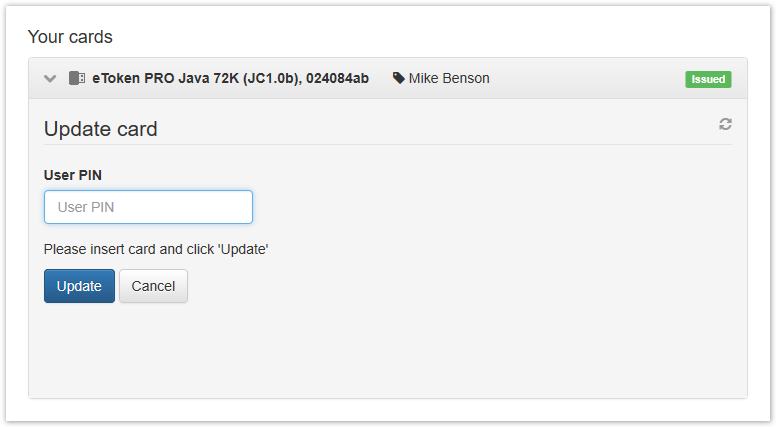Image resolution: width=776 pixels, height=427 pixels.
Task: Select the eToken PRO Java 72K title
Action: tap(166, 78)
